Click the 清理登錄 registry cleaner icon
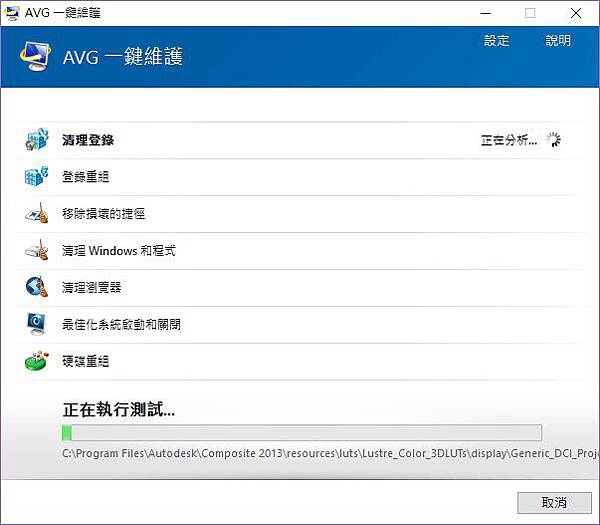 pyautogui.click(x=37, y=140)
